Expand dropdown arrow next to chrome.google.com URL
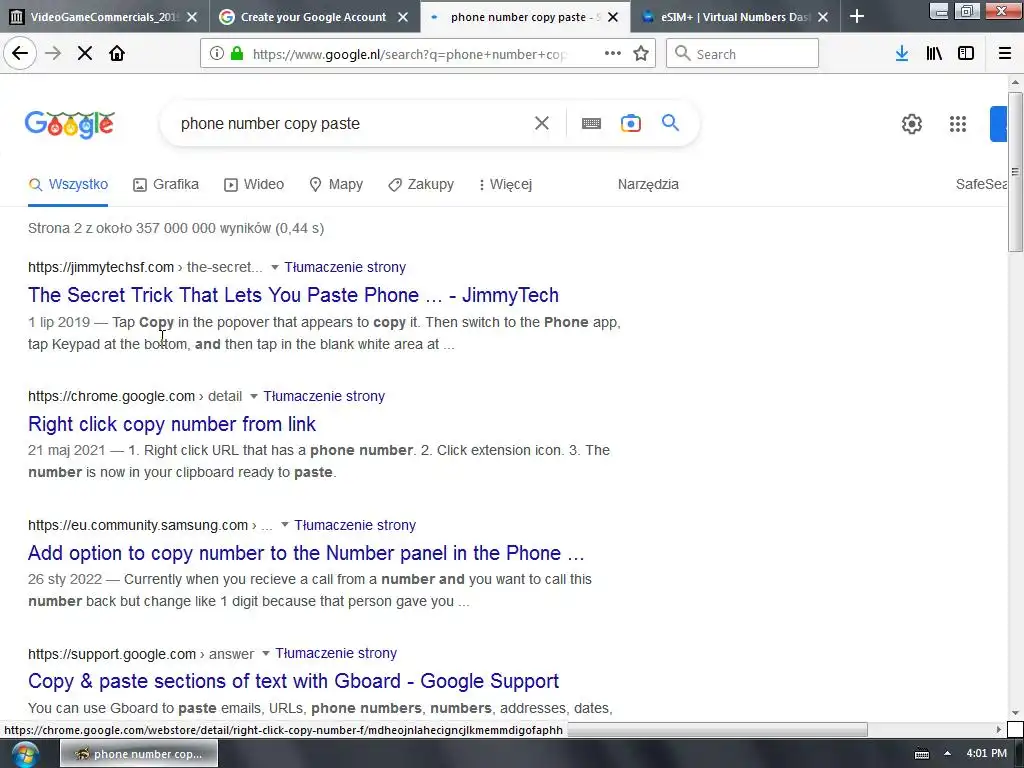The height and width of the screenshot is (768, 1024). coord(253,396)
